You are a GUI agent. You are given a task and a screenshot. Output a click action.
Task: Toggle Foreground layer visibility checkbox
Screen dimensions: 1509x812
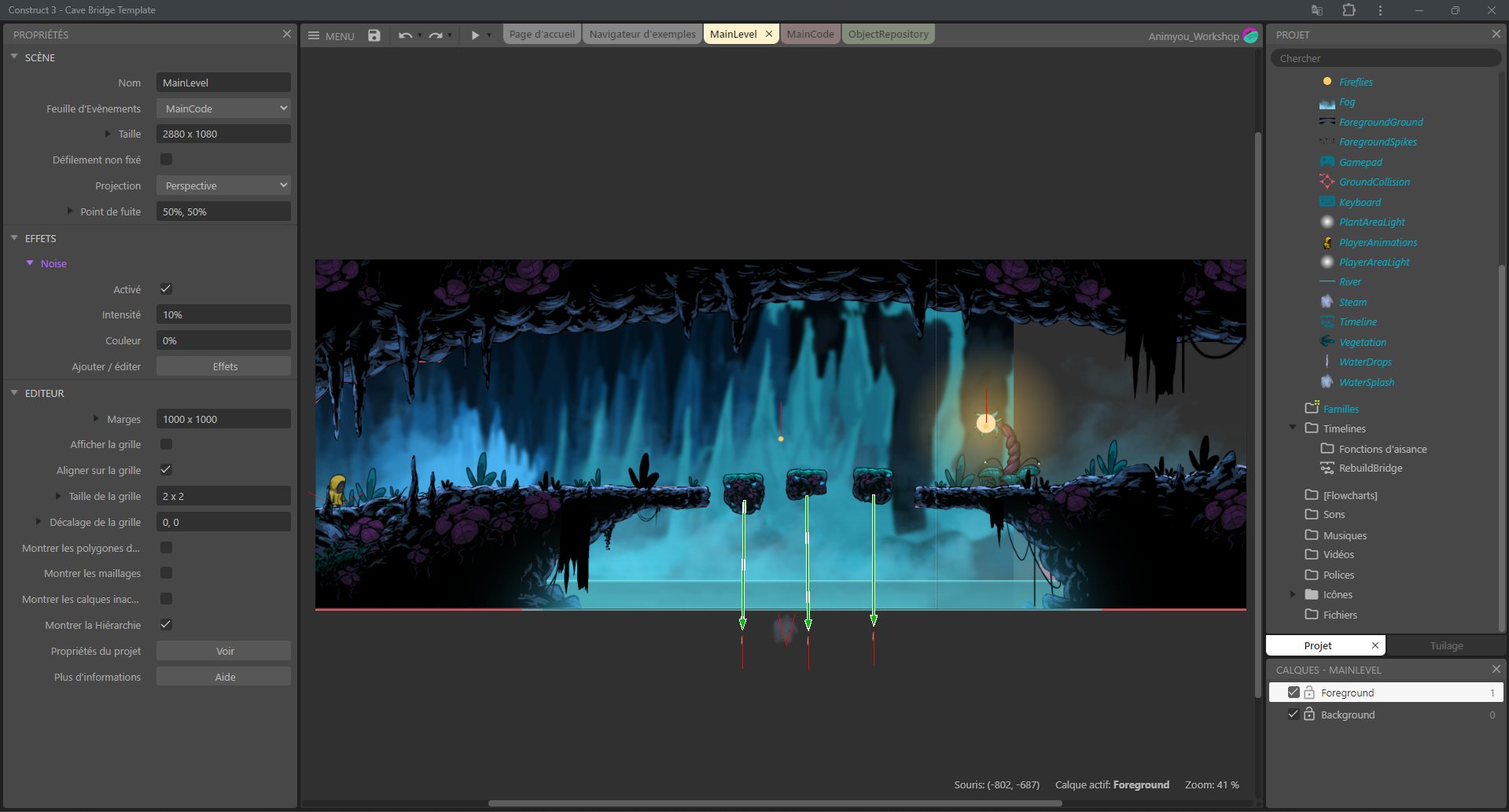click(x=1294, y=693)
